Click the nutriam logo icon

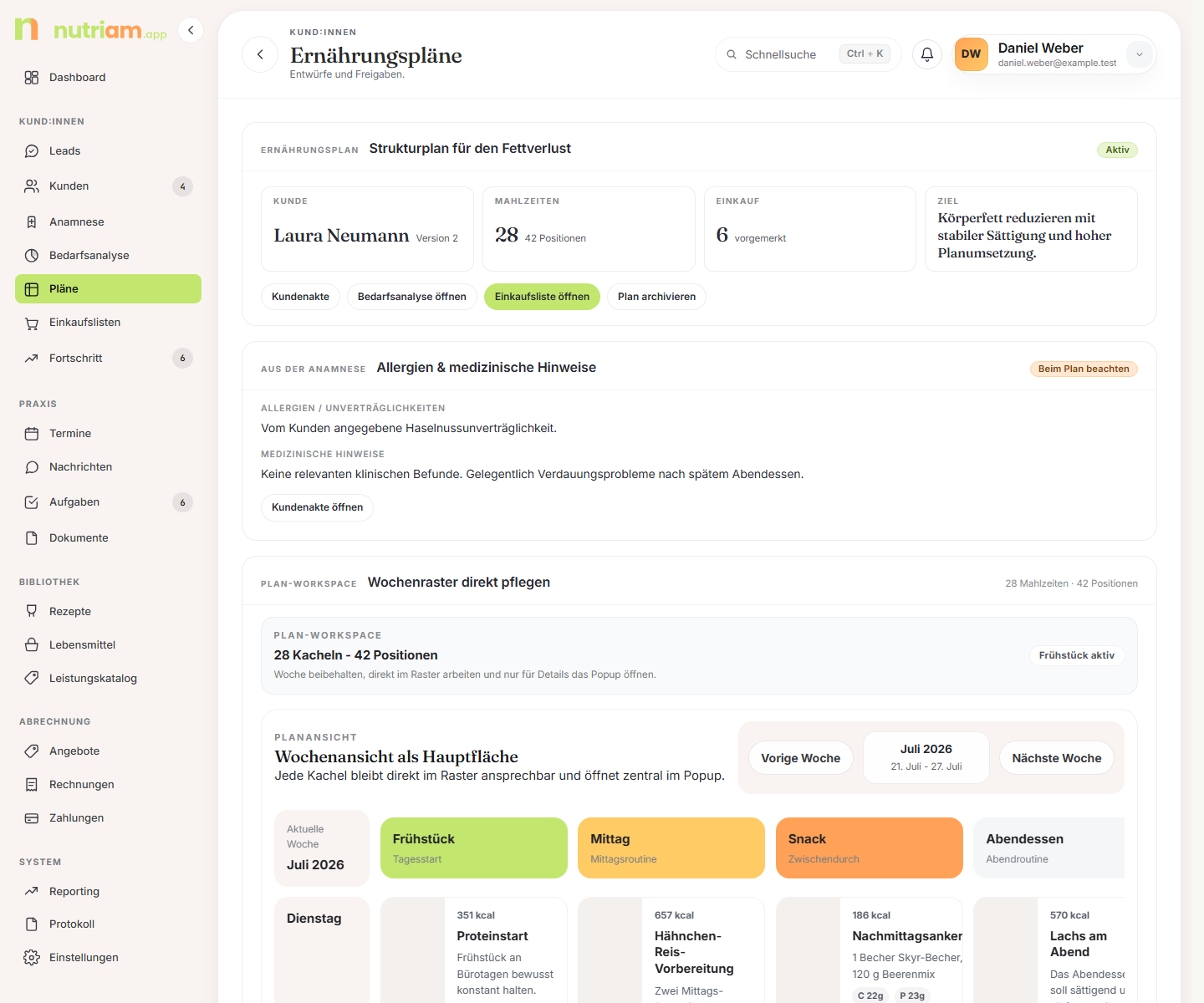coord(27,29)
